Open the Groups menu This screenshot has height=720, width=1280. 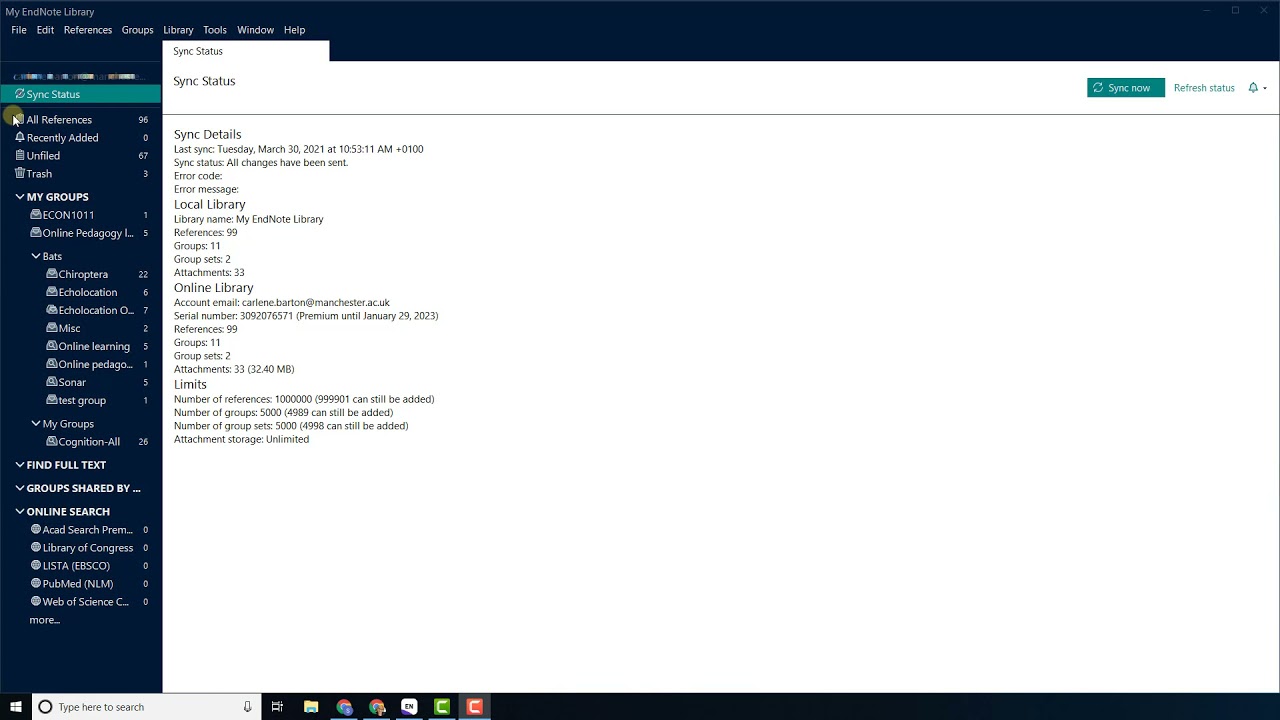[x=137, y=30]
